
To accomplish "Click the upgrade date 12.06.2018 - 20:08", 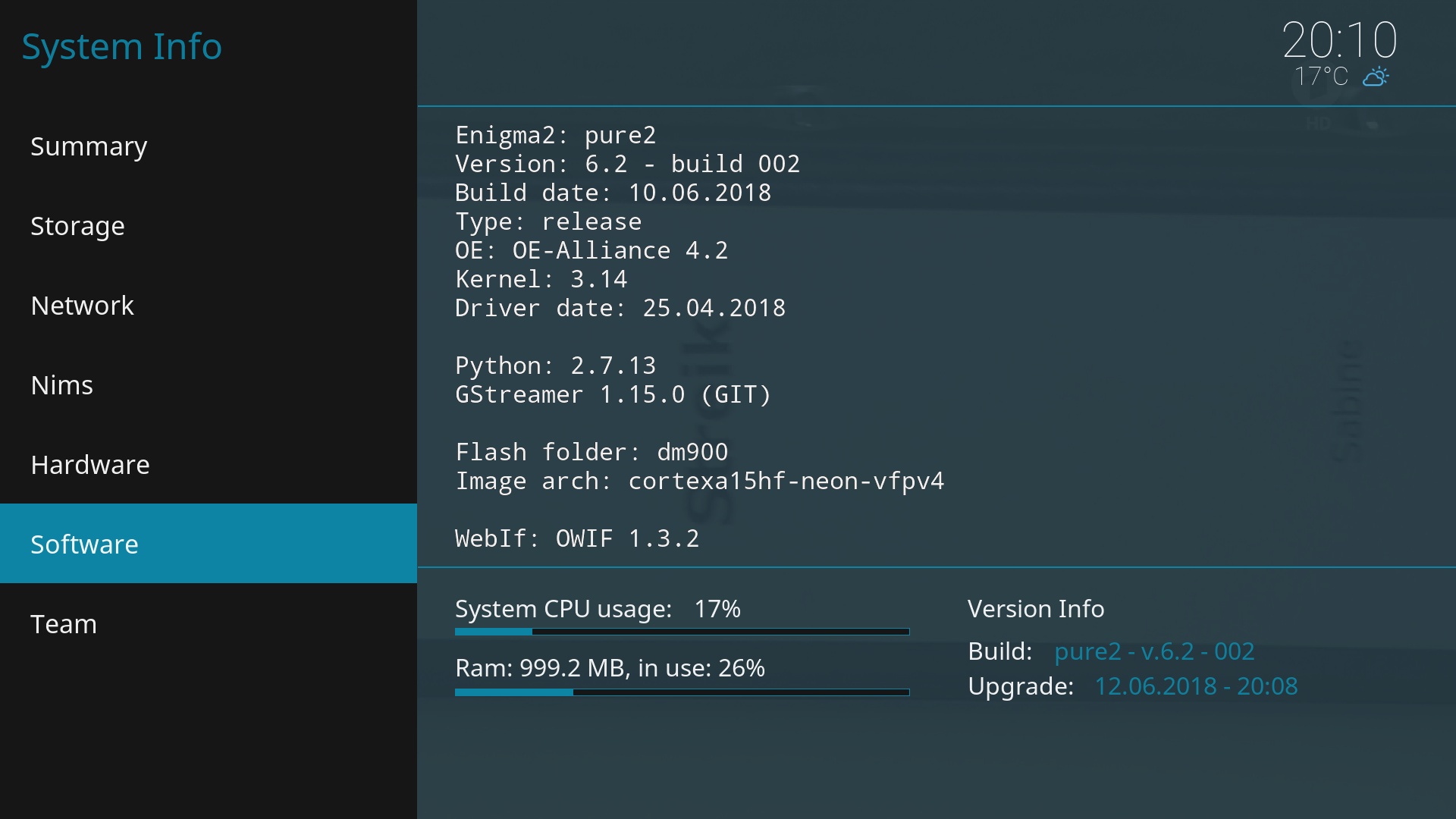I will coord(1196,686).
